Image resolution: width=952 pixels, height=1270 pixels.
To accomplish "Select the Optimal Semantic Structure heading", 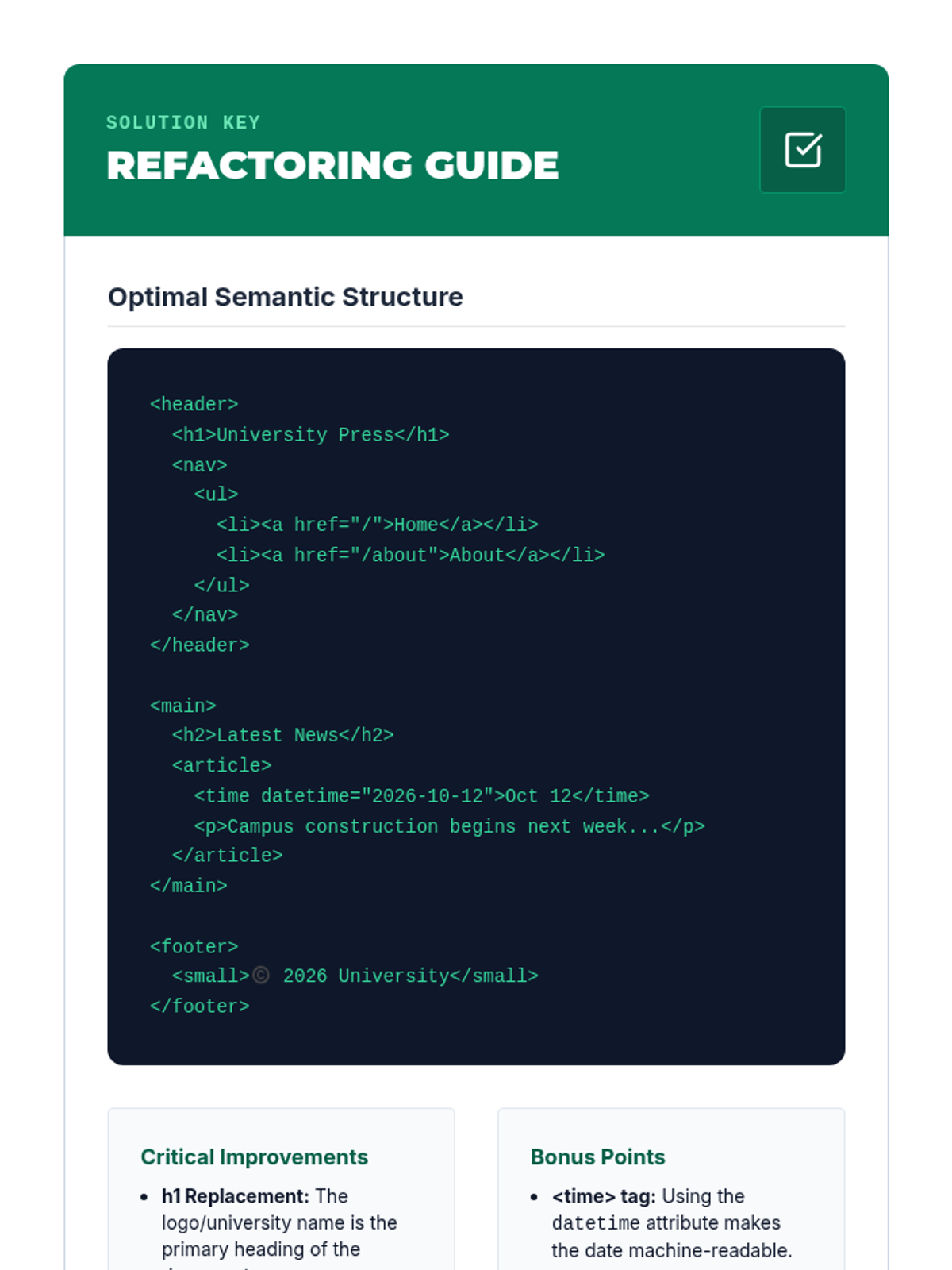I will pyautogui.click(x=285, y=297).
